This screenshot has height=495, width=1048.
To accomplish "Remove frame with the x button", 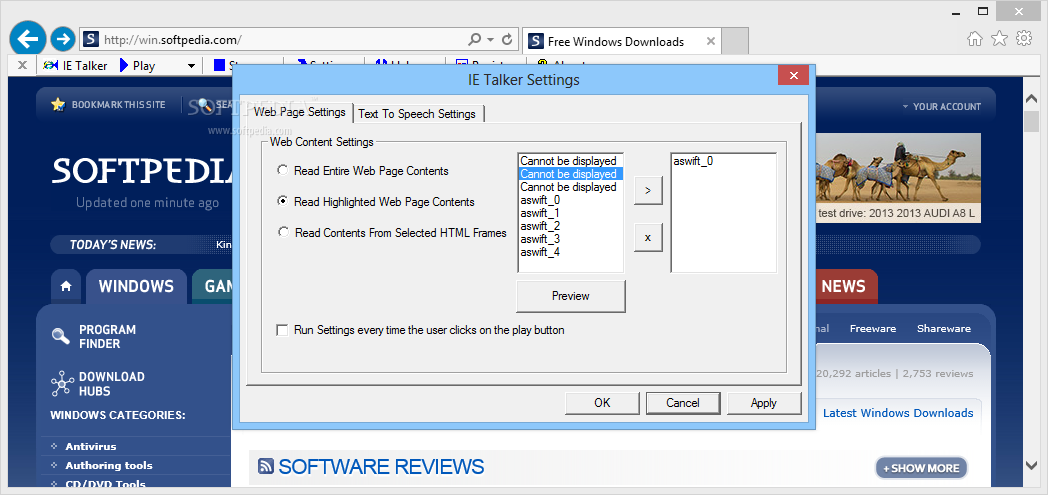I will (648, 237).
